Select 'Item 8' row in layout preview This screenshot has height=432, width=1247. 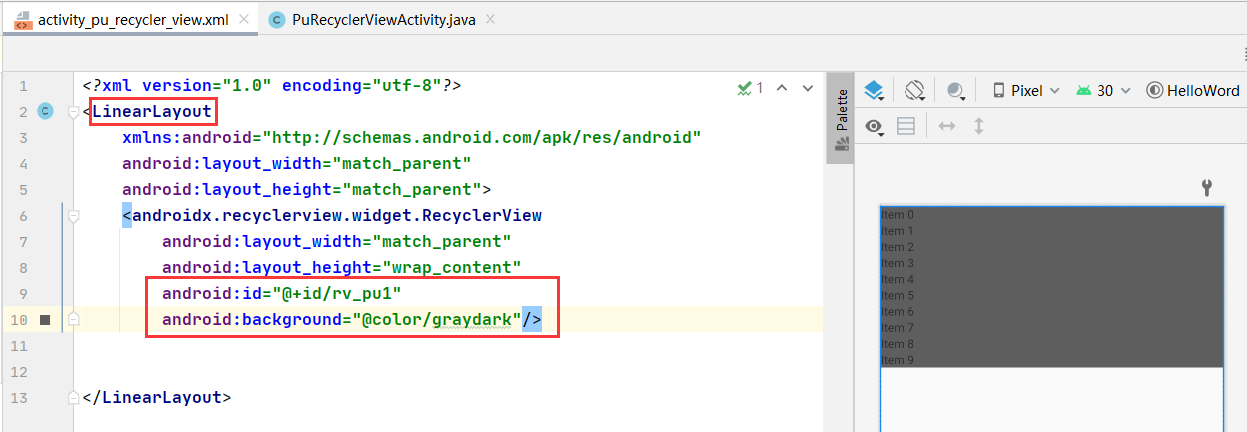point(1051,344)
